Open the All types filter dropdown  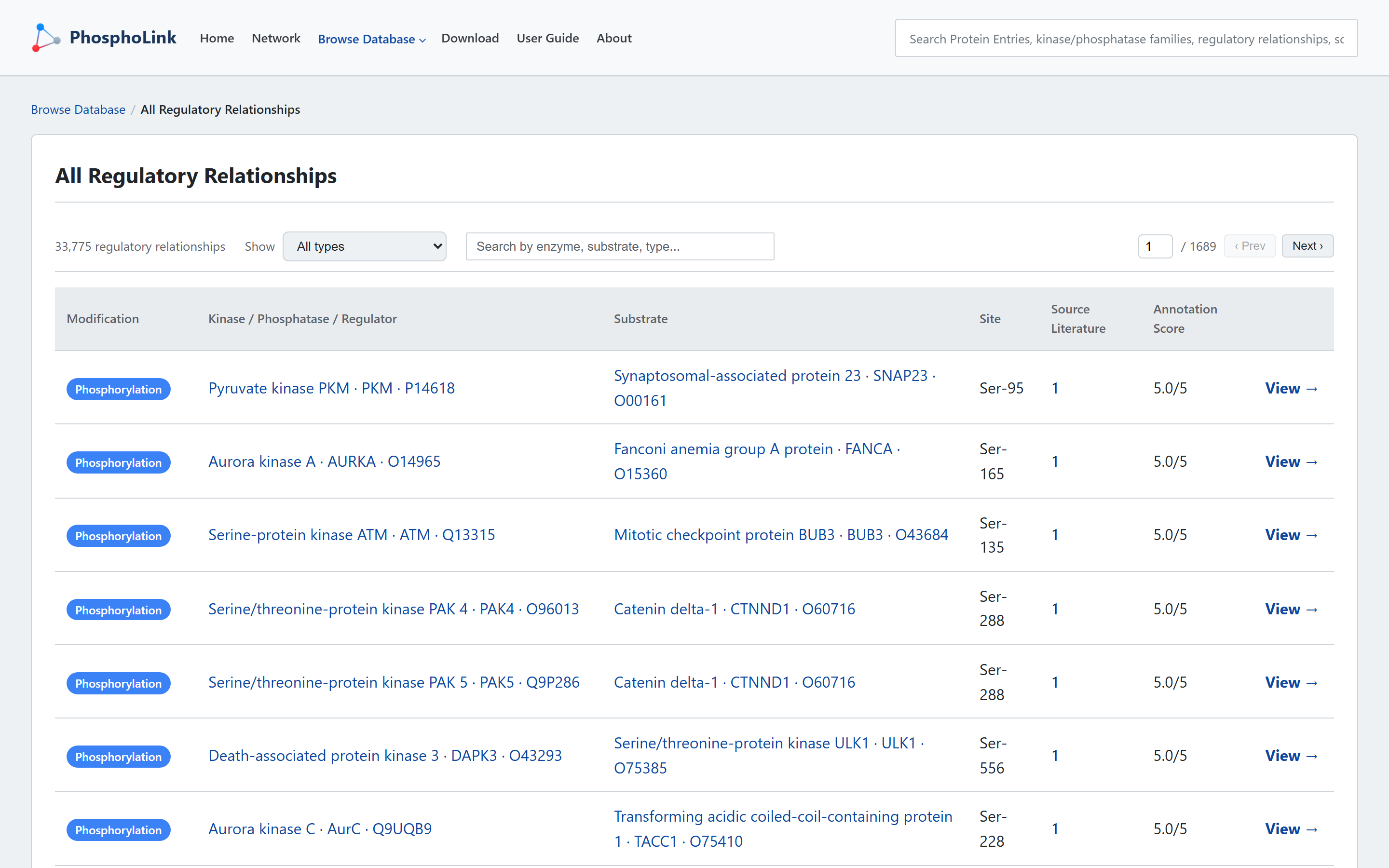tap(365, 246)
